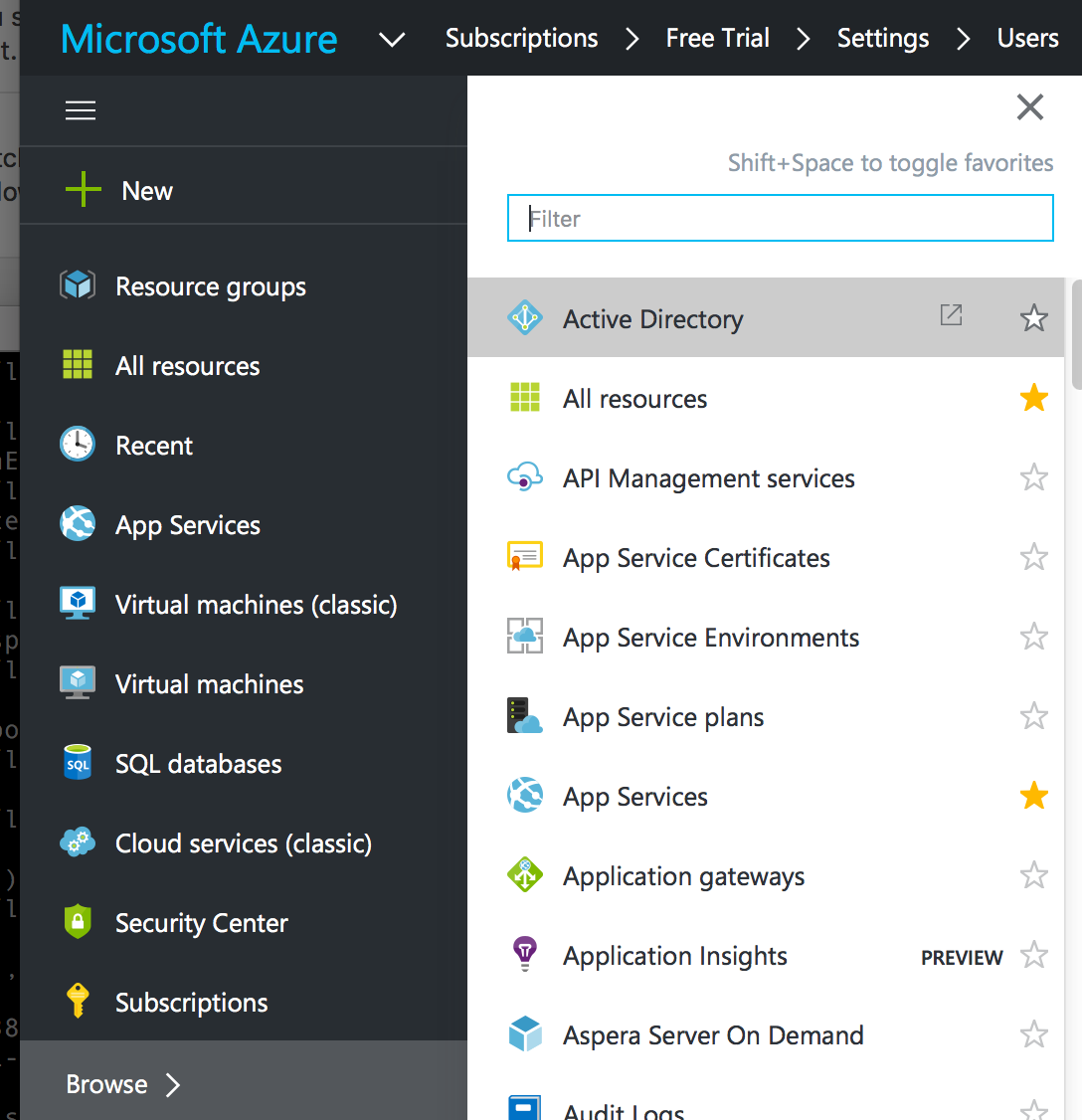Go to Subscriptions in the breadcrumb
The image size is (1082, 1120).
[521, 39]
